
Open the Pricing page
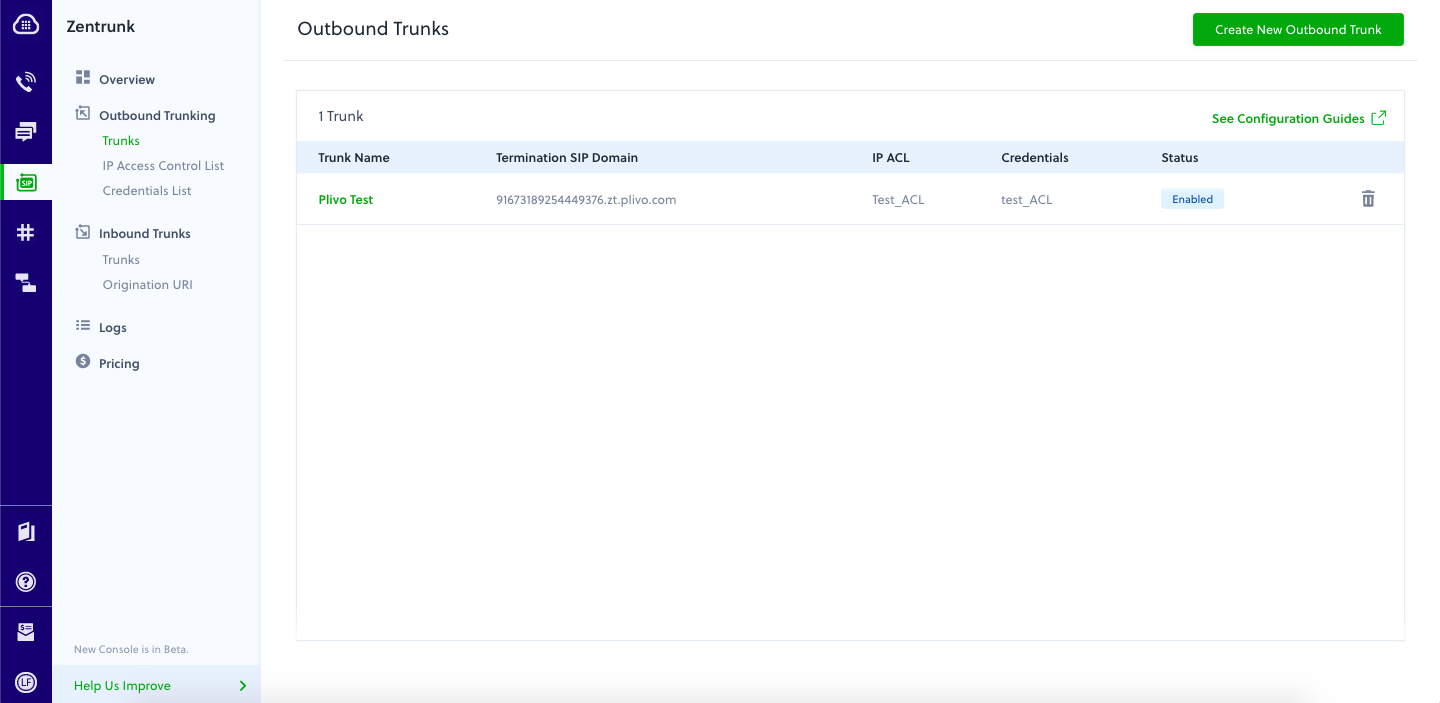pyautogui.click(x=118, y=364)
